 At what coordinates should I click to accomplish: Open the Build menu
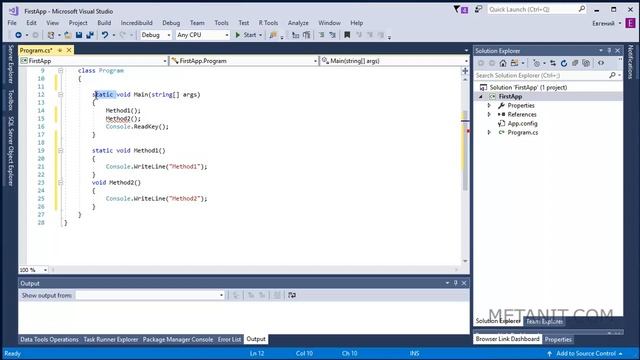(104, 23)
